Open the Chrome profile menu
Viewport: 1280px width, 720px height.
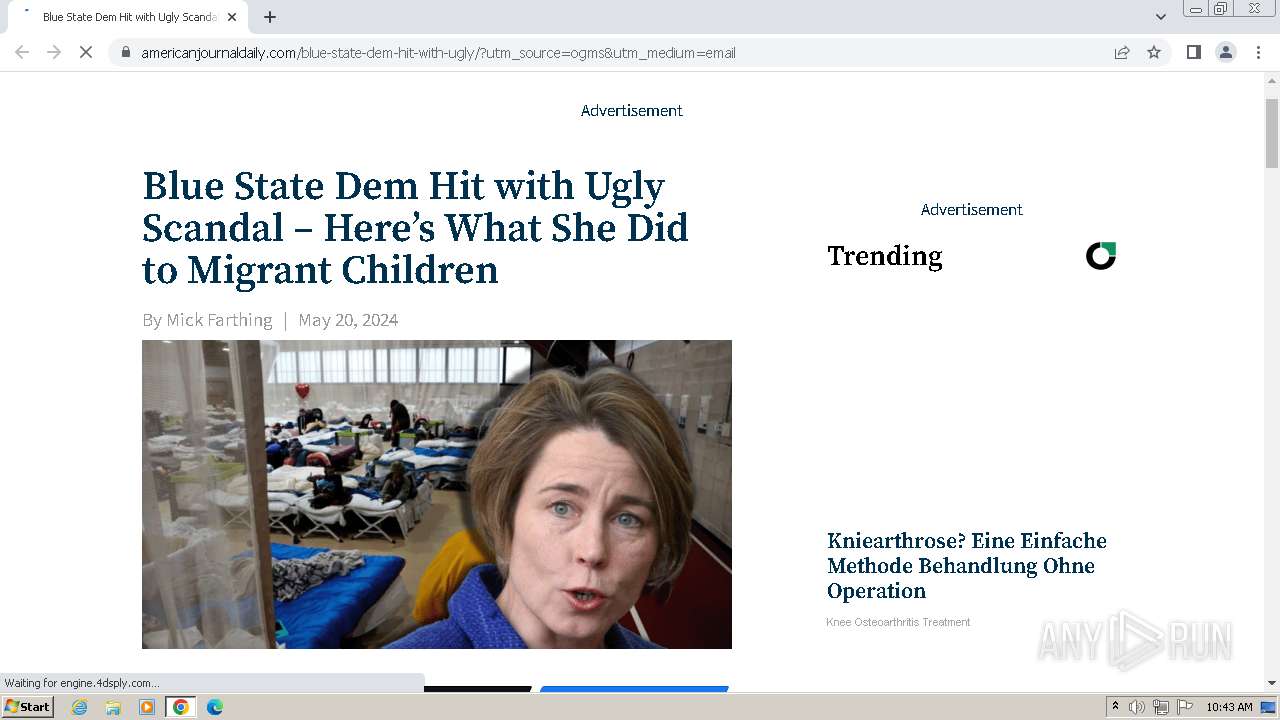1225,52
